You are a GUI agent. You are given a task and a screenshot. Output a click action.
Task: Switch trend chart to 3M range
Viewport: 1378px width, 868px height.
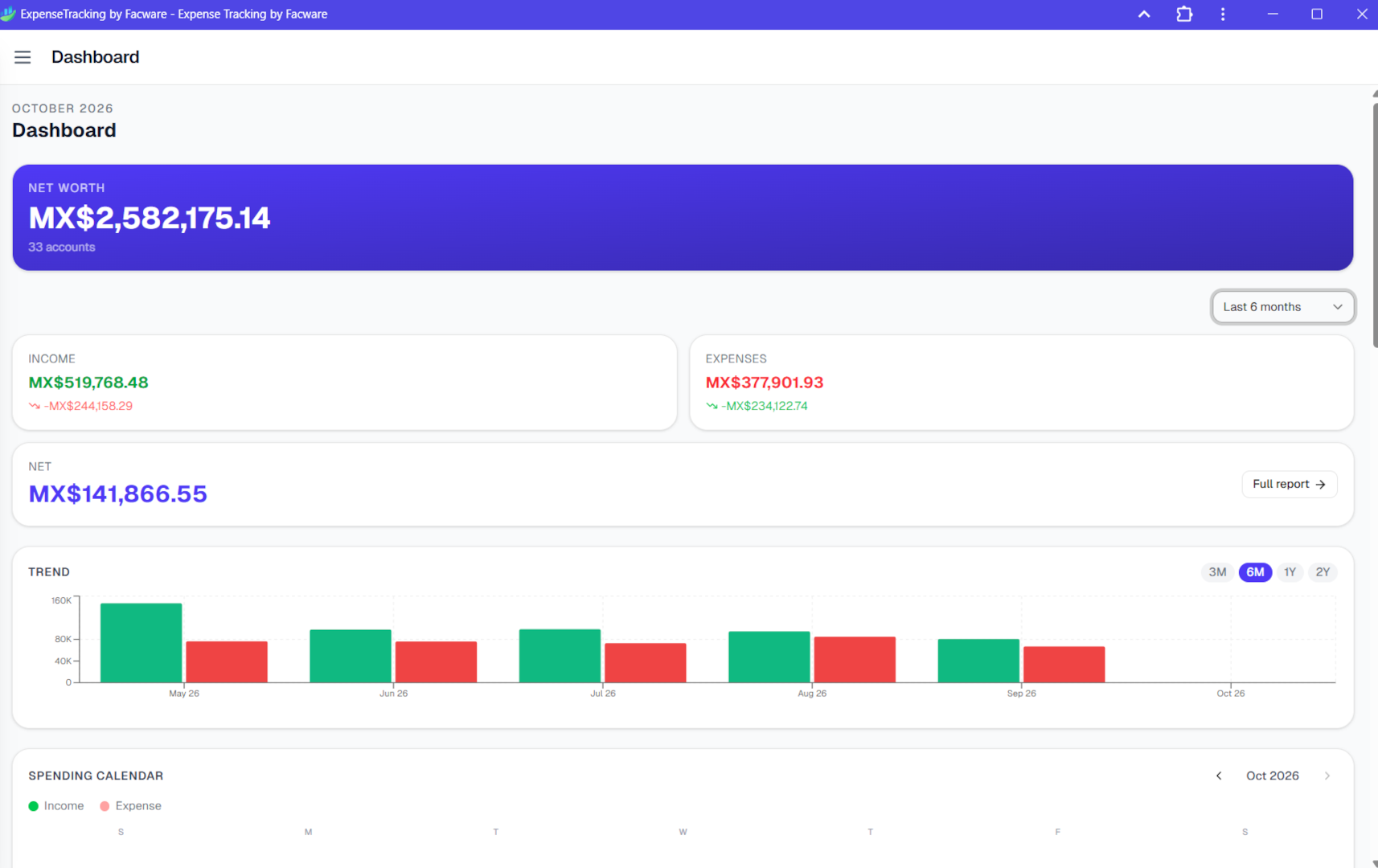pos(1217,572)
